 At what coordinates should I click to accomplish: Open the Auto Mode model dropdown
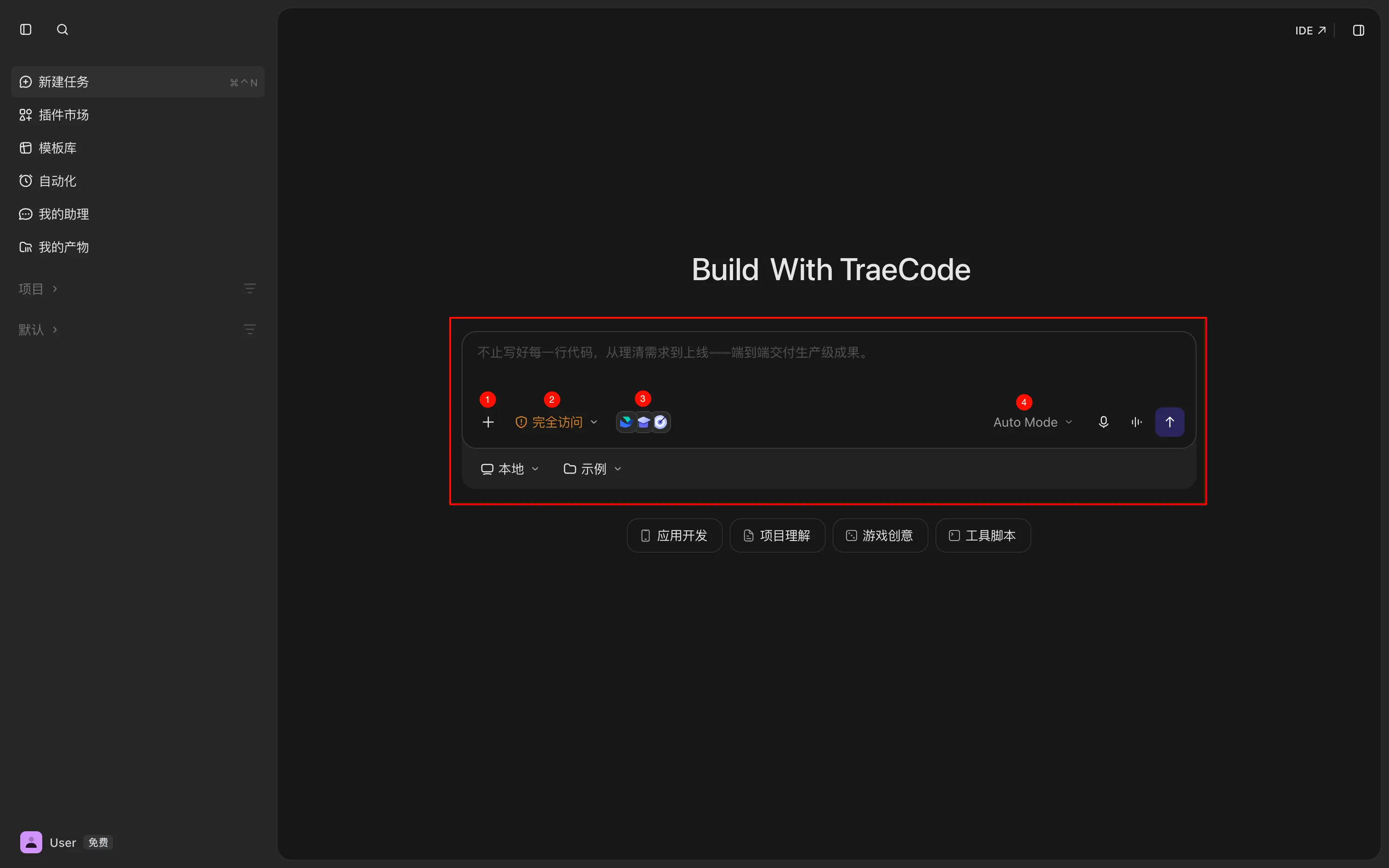1033,423
